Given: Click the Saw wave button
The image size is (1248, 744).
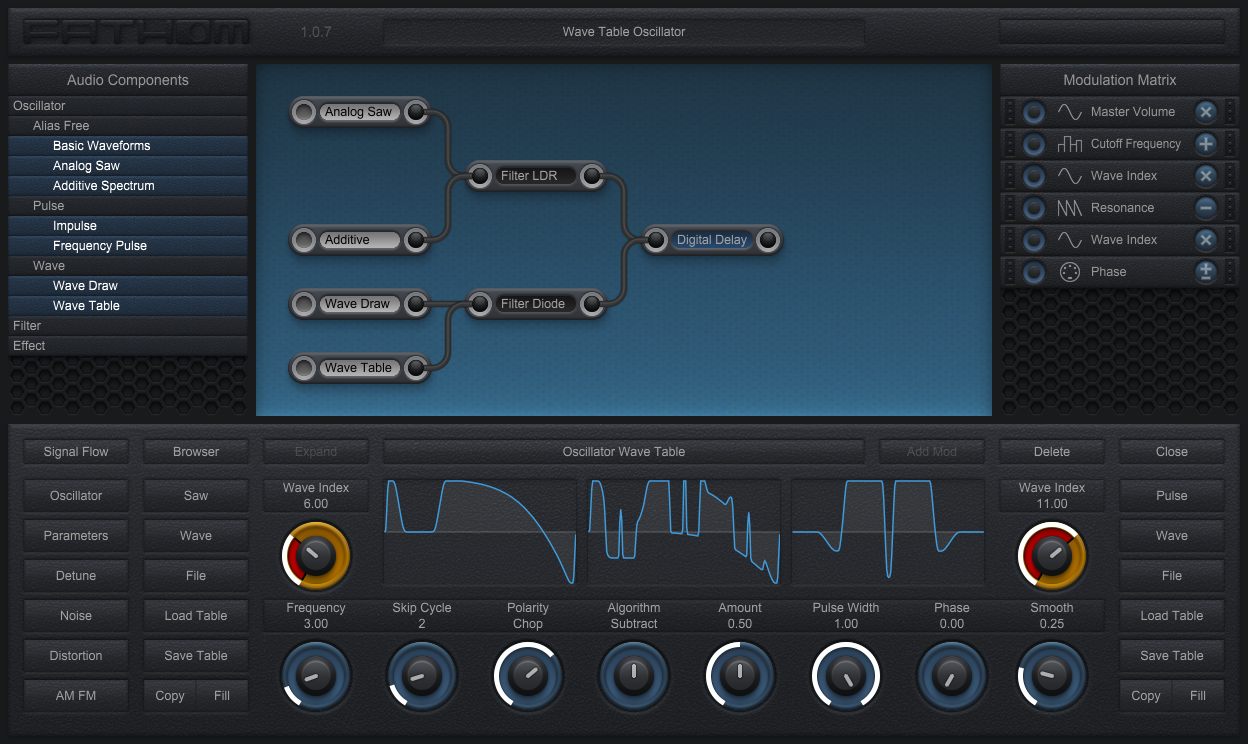Looking at the screenshot, I should [x=196, y=496].
